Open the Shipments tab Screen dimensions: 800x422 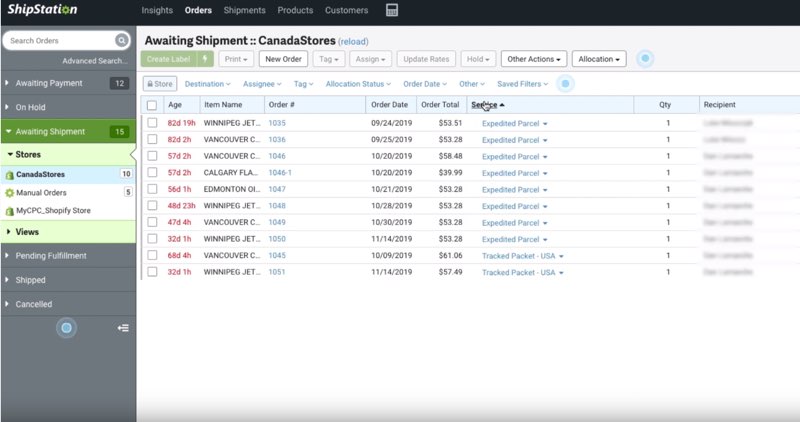point(244,10)
